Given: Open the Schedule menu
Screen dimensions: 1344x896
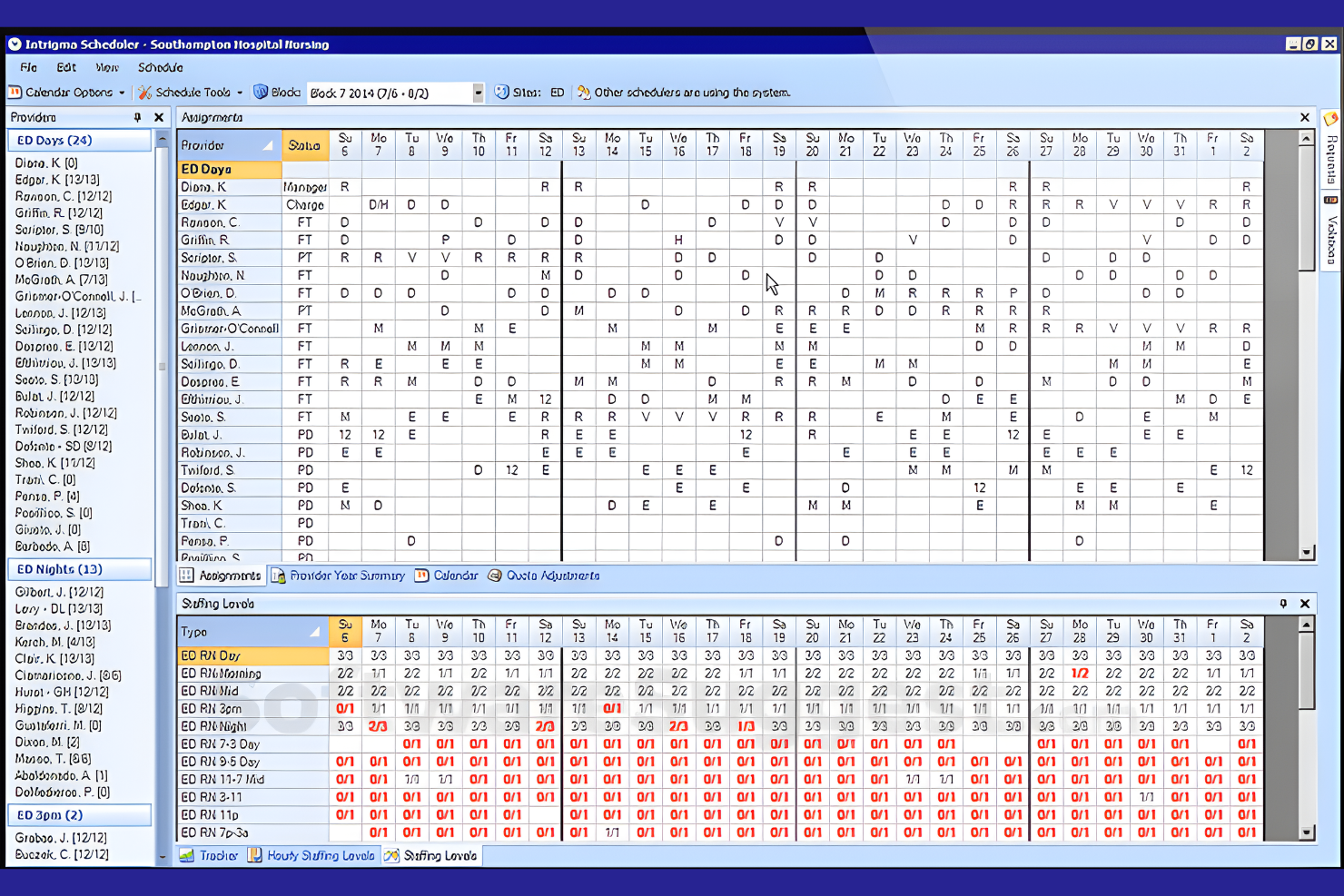Looking at the screenshot, I should pos(161,67).
